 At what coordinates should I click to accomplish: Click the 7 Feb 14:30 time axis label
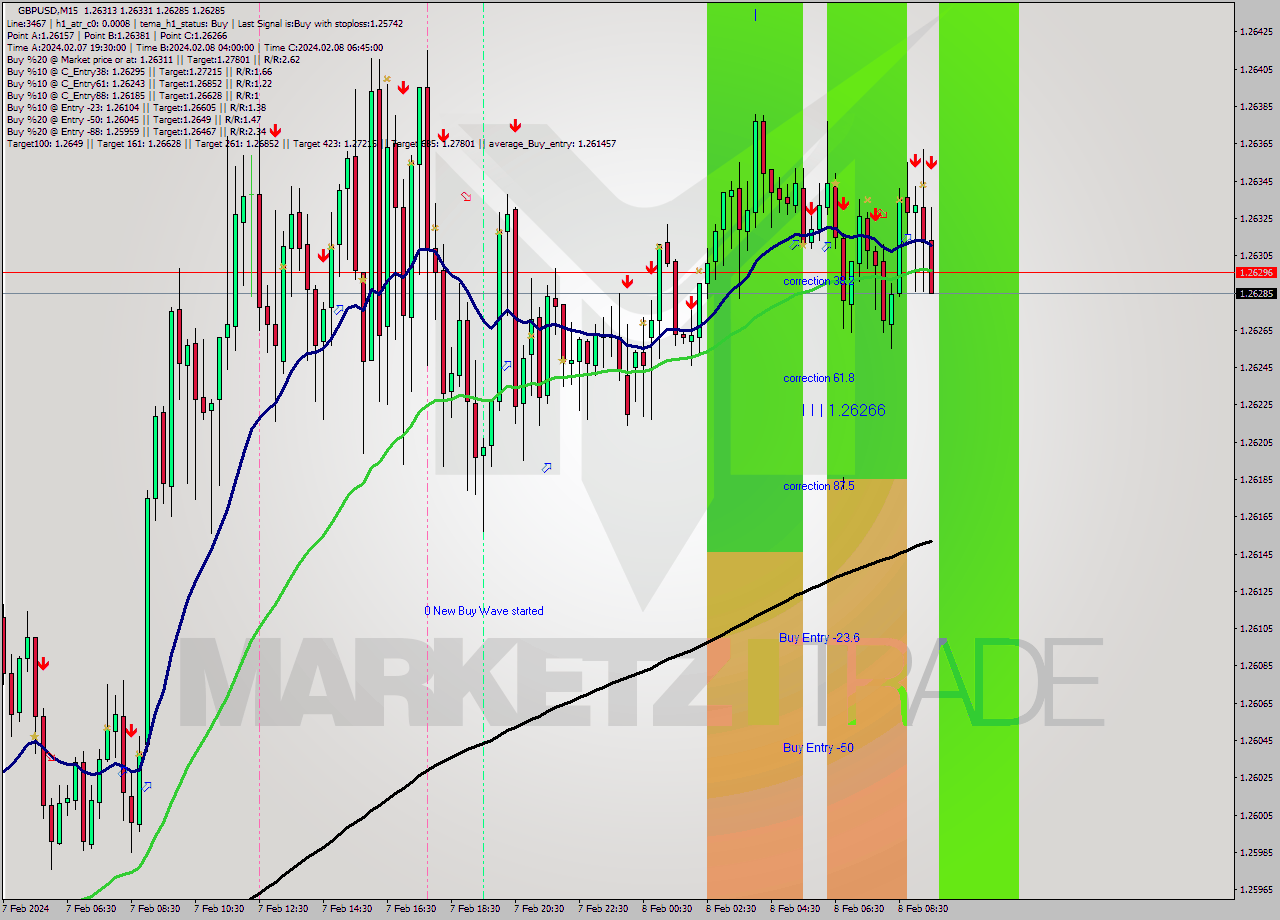point(347,909)
